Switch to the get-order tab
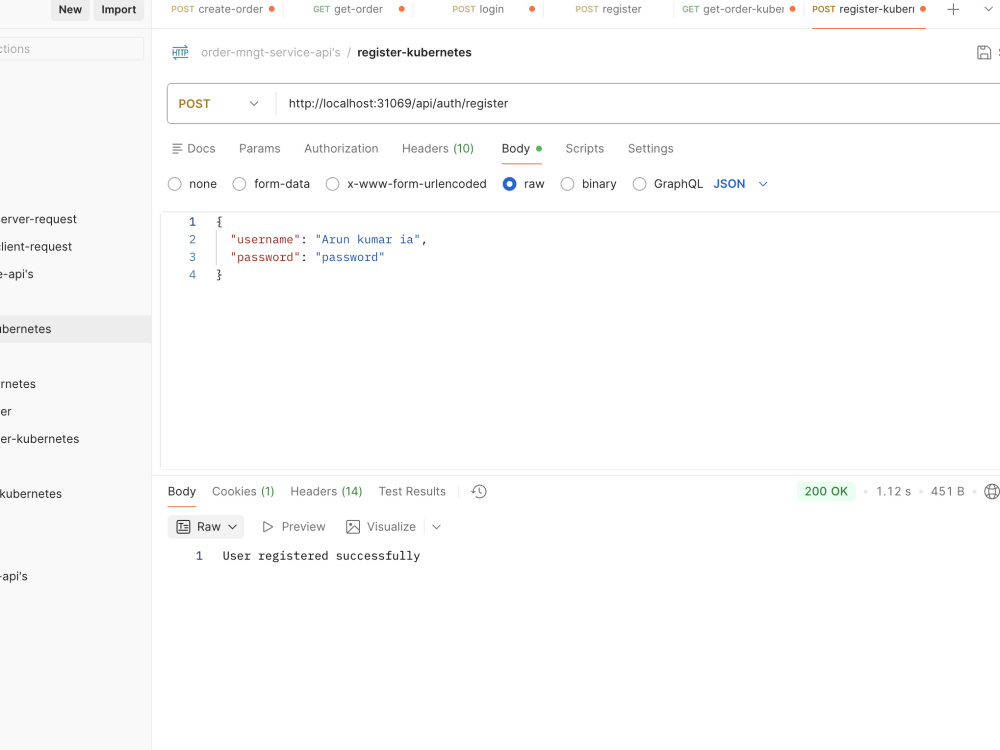This screenshot has width=1000, height=750. click(x=358, y=10)
